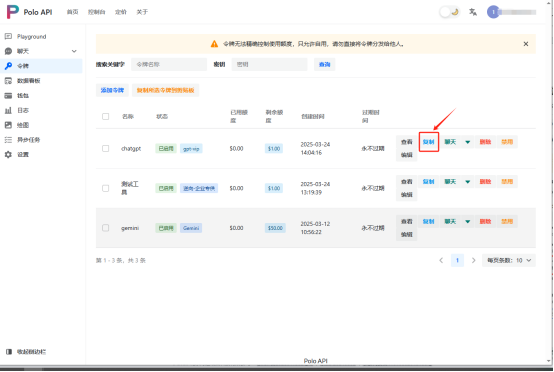Open the chat dropdown arrow in the chatgpt row
This screenshot has width=554, height=372.
pos(467,142)
